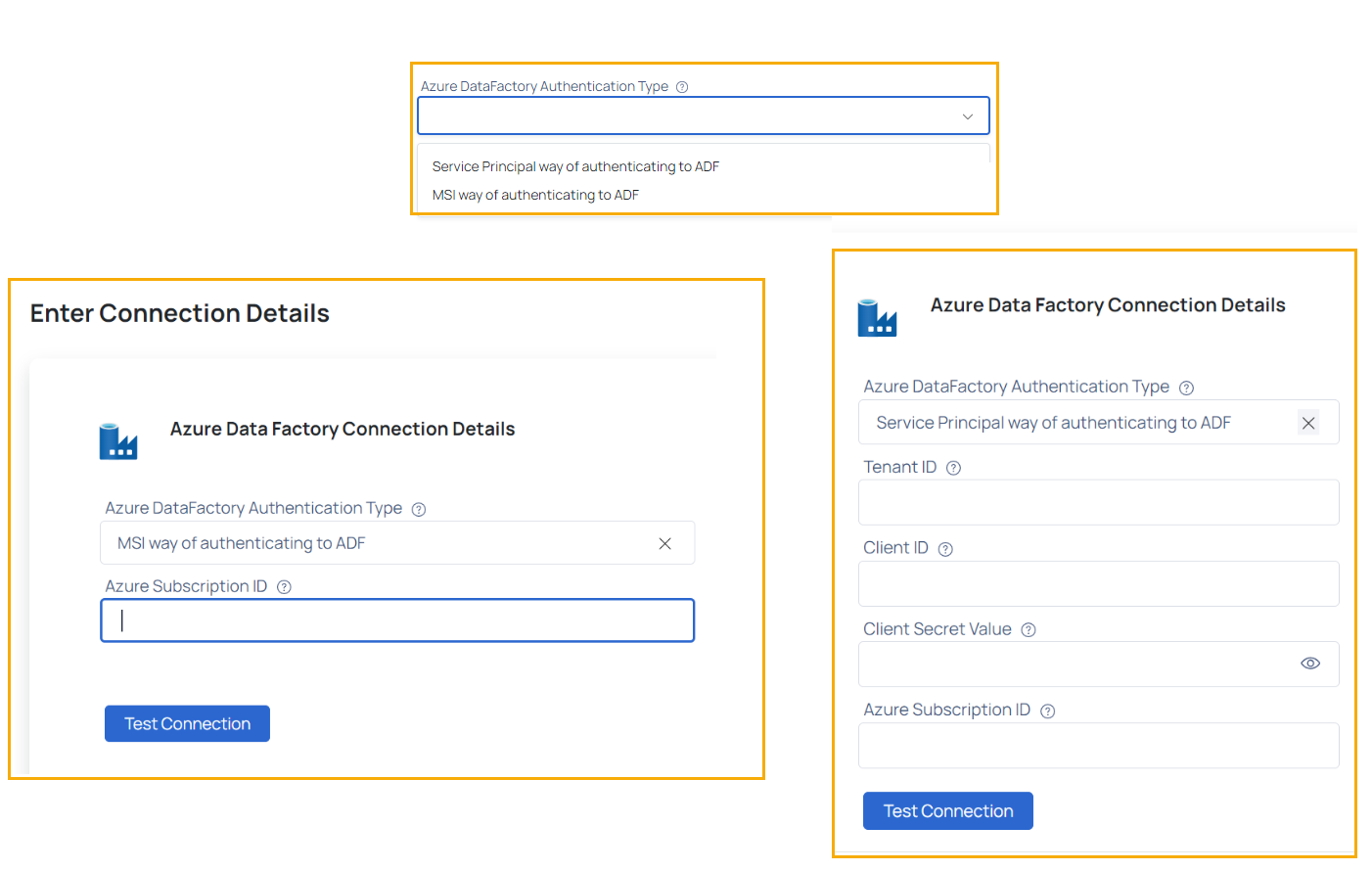Clear the MSI authentication type selection
This screenshot has width=1372, height=871.
(x=664, y=543)
